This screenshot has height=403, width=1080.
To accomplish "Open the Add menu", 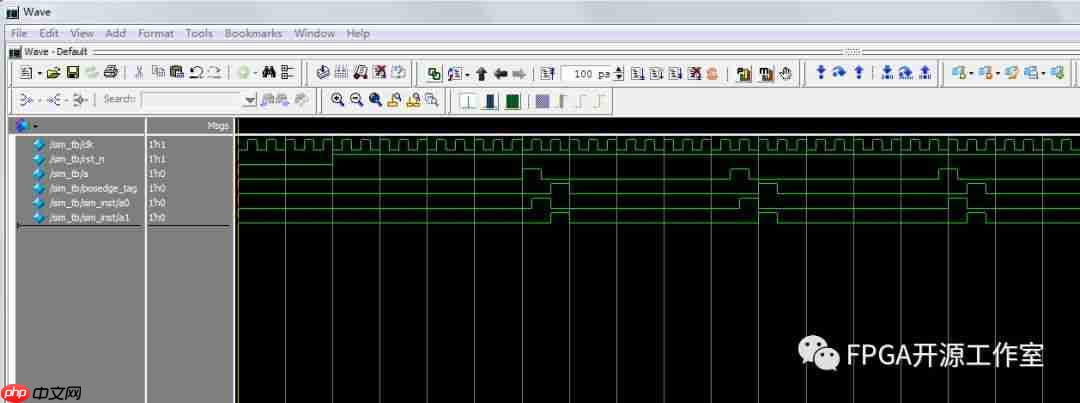I will pos(115,33).
